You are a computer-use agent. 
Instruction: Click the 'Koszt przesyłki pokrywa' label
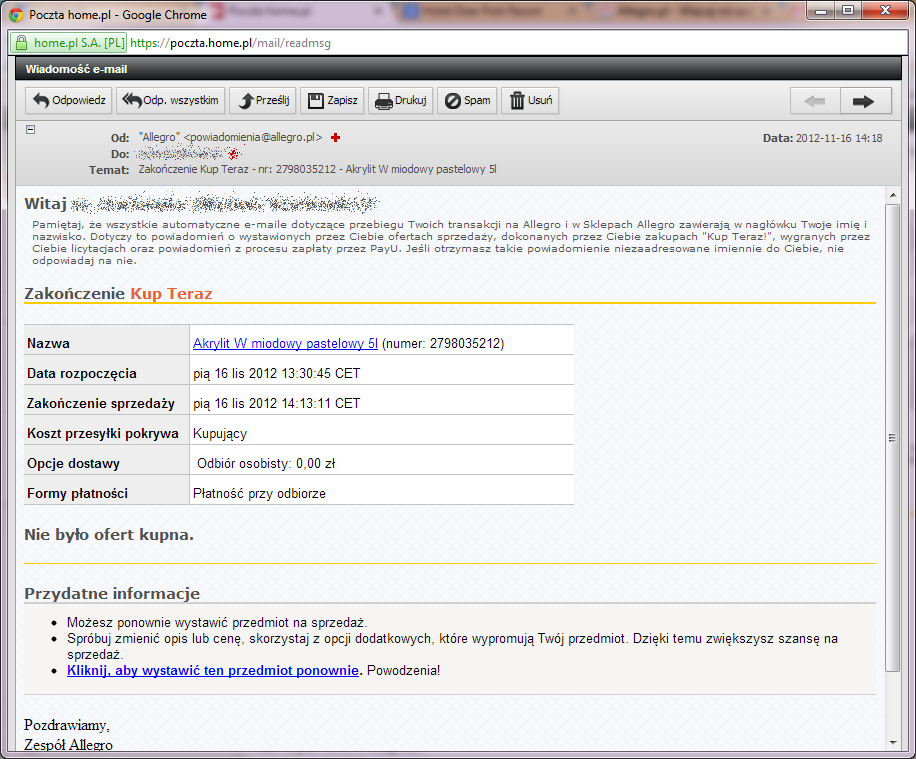(x=102, y=433)
